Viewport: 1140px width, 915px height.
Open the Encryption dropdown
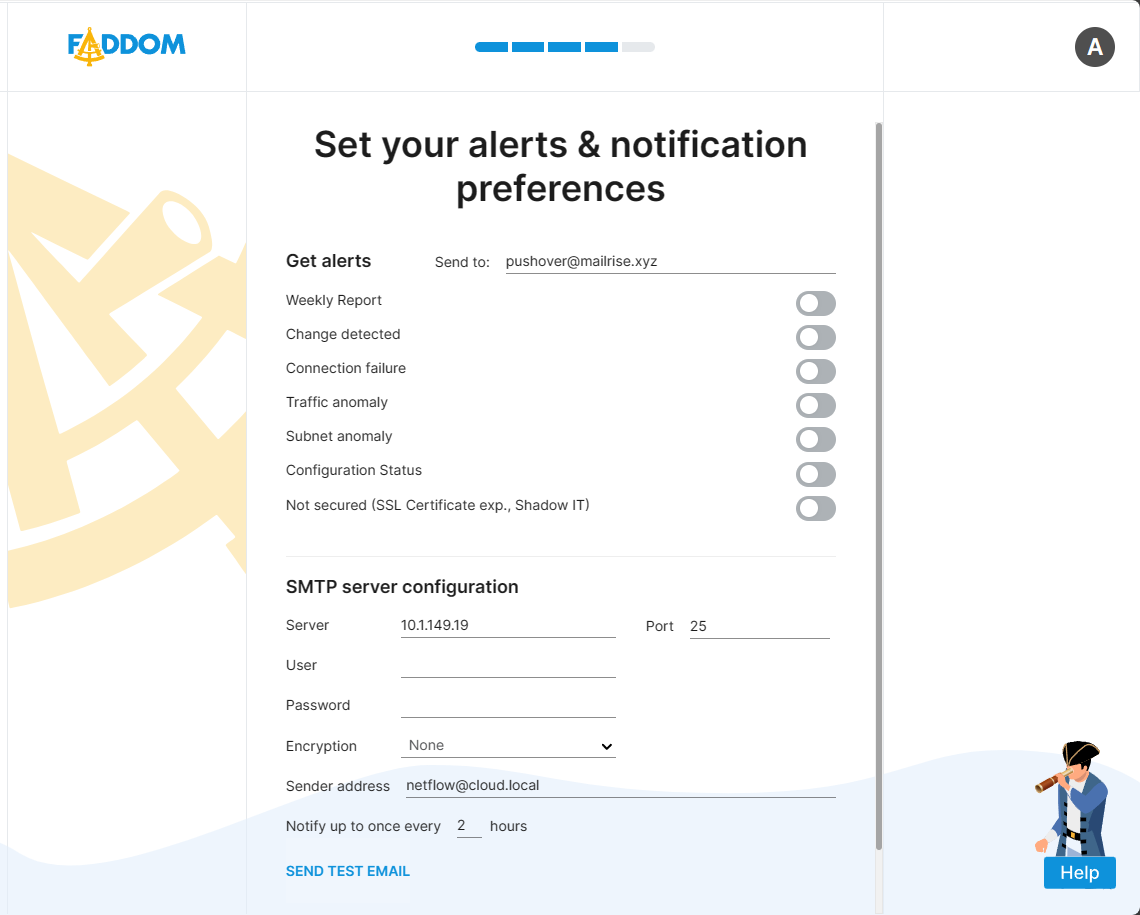tap(508, 746)
